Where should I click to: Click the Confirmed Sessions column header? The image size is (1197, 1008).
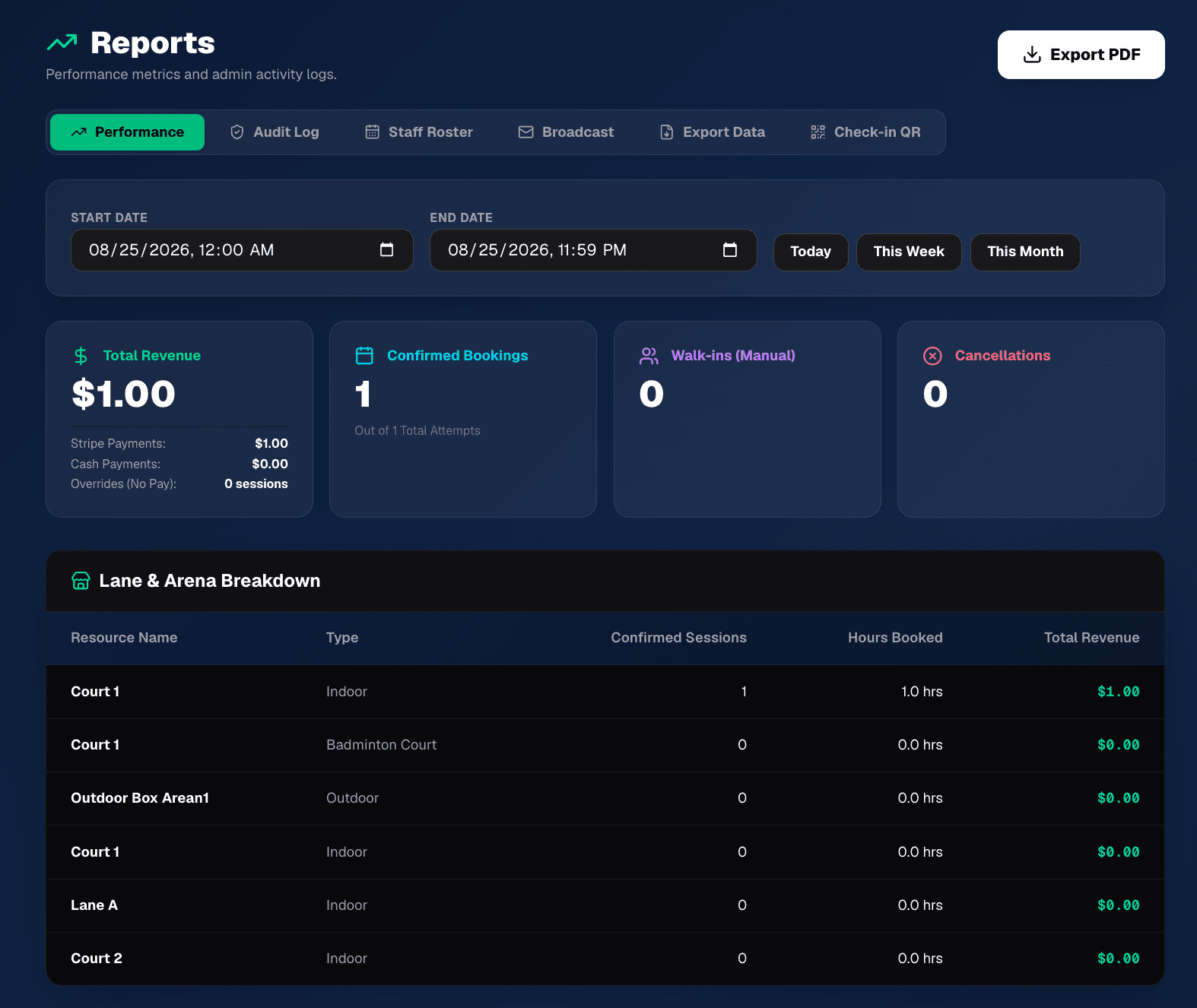tap(678, 638)
